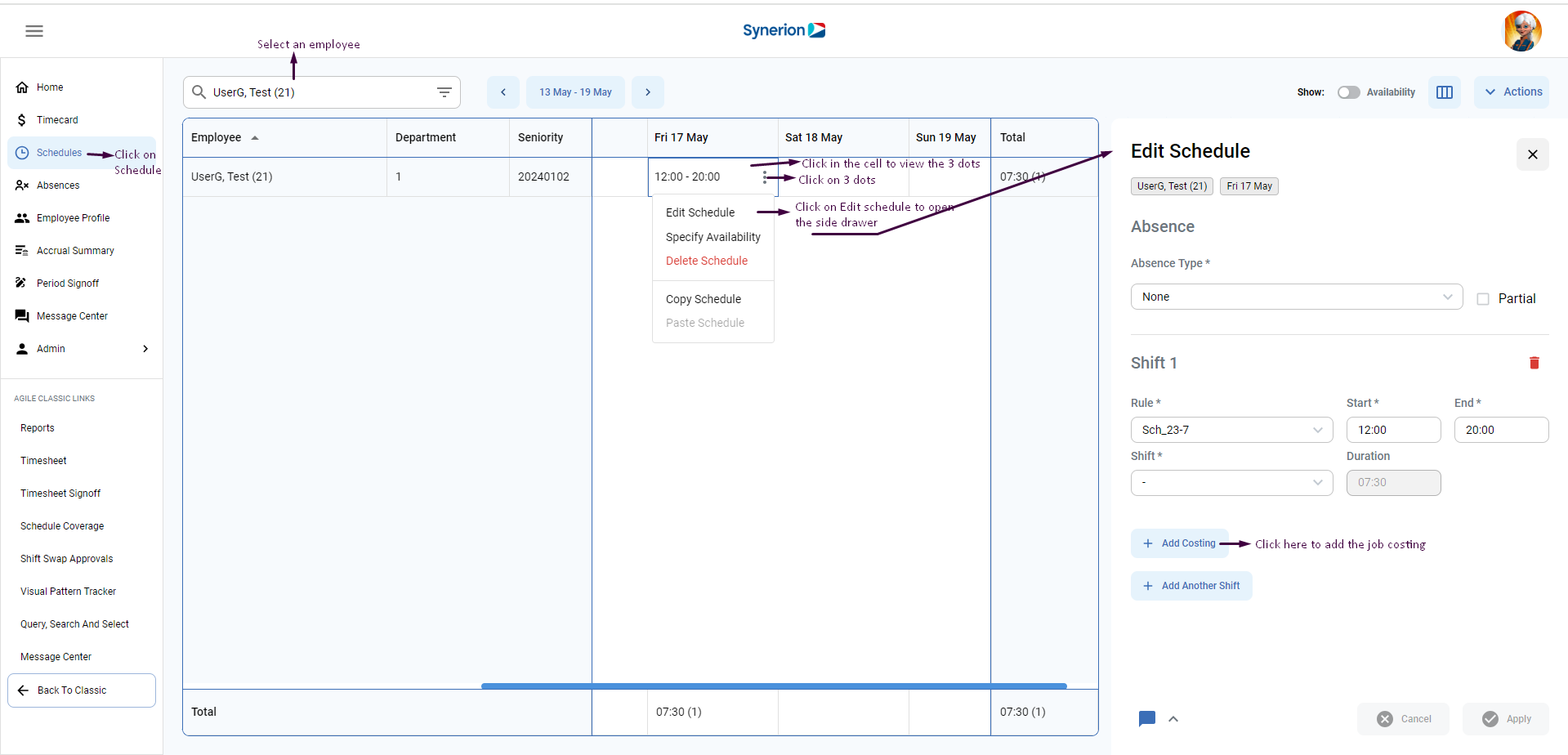Select the 13 May - 19 May range

[575, 92]
